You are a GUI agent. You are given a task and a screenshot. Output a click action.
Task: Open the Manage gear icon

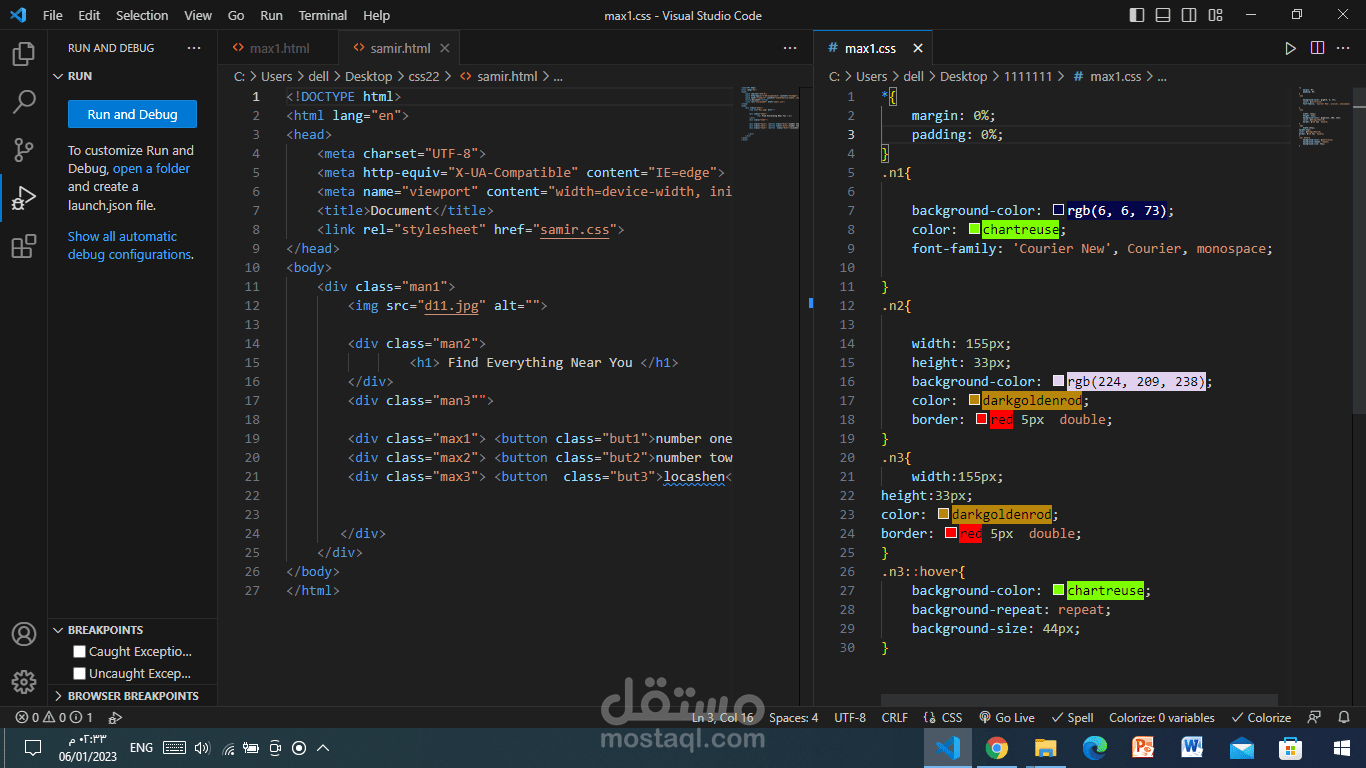(24, 682)
